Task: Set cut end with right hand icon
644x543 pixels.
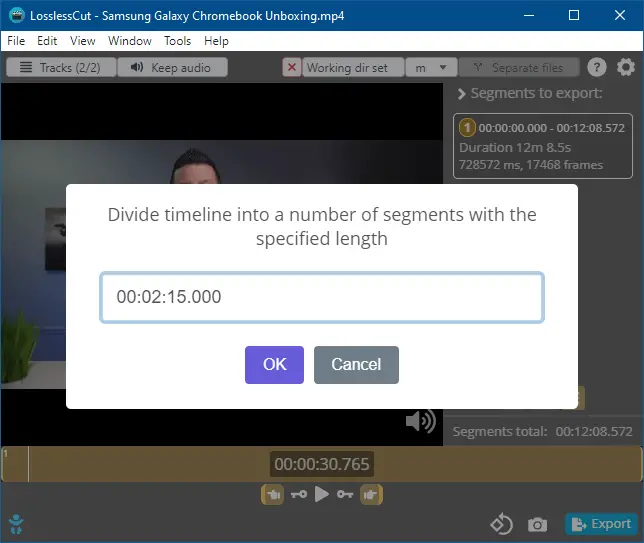Action: 371,495
